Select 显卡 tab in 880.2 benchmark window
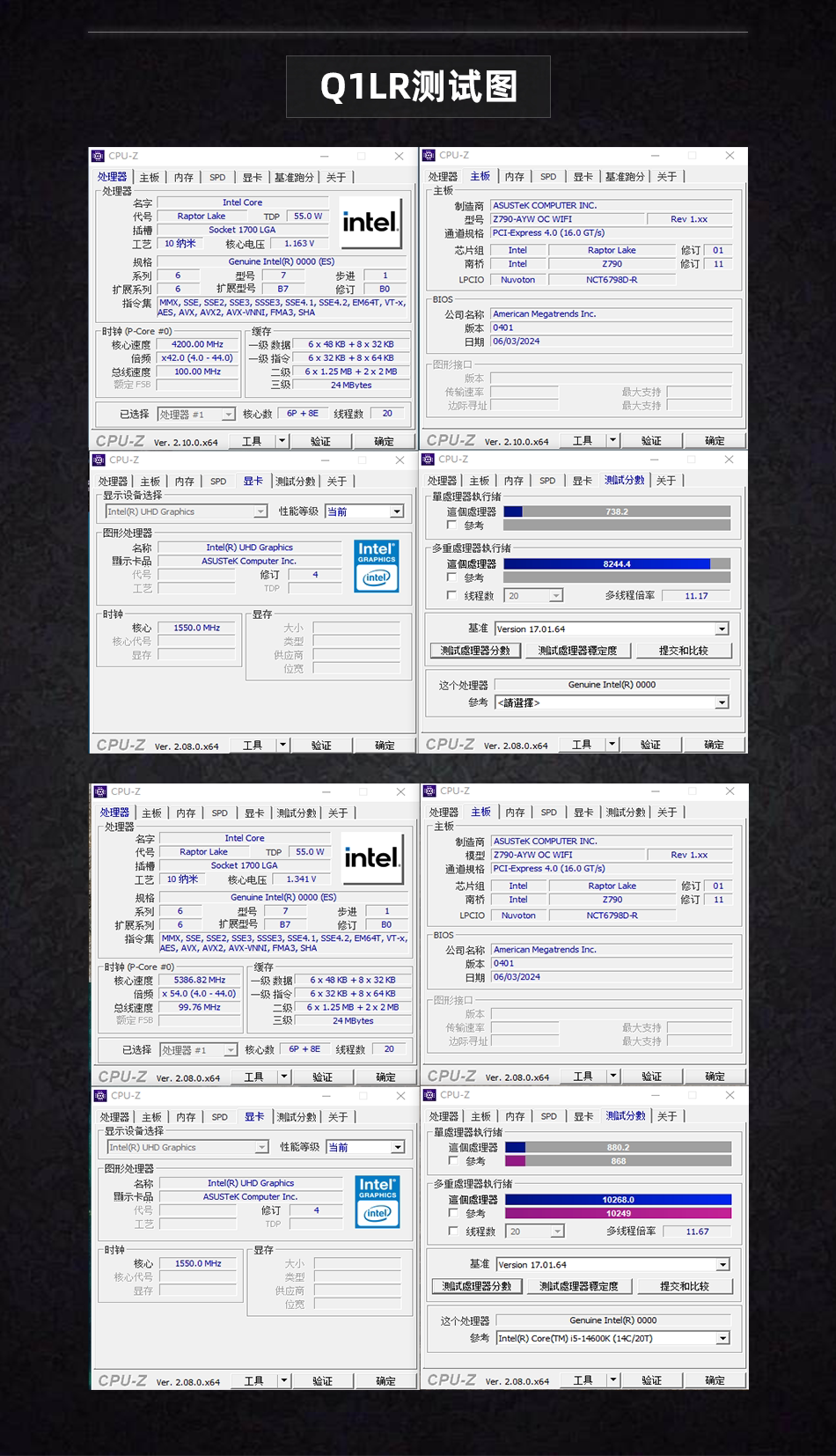Viewport: 836px width, 1456px height. (x=583, y=1116)
